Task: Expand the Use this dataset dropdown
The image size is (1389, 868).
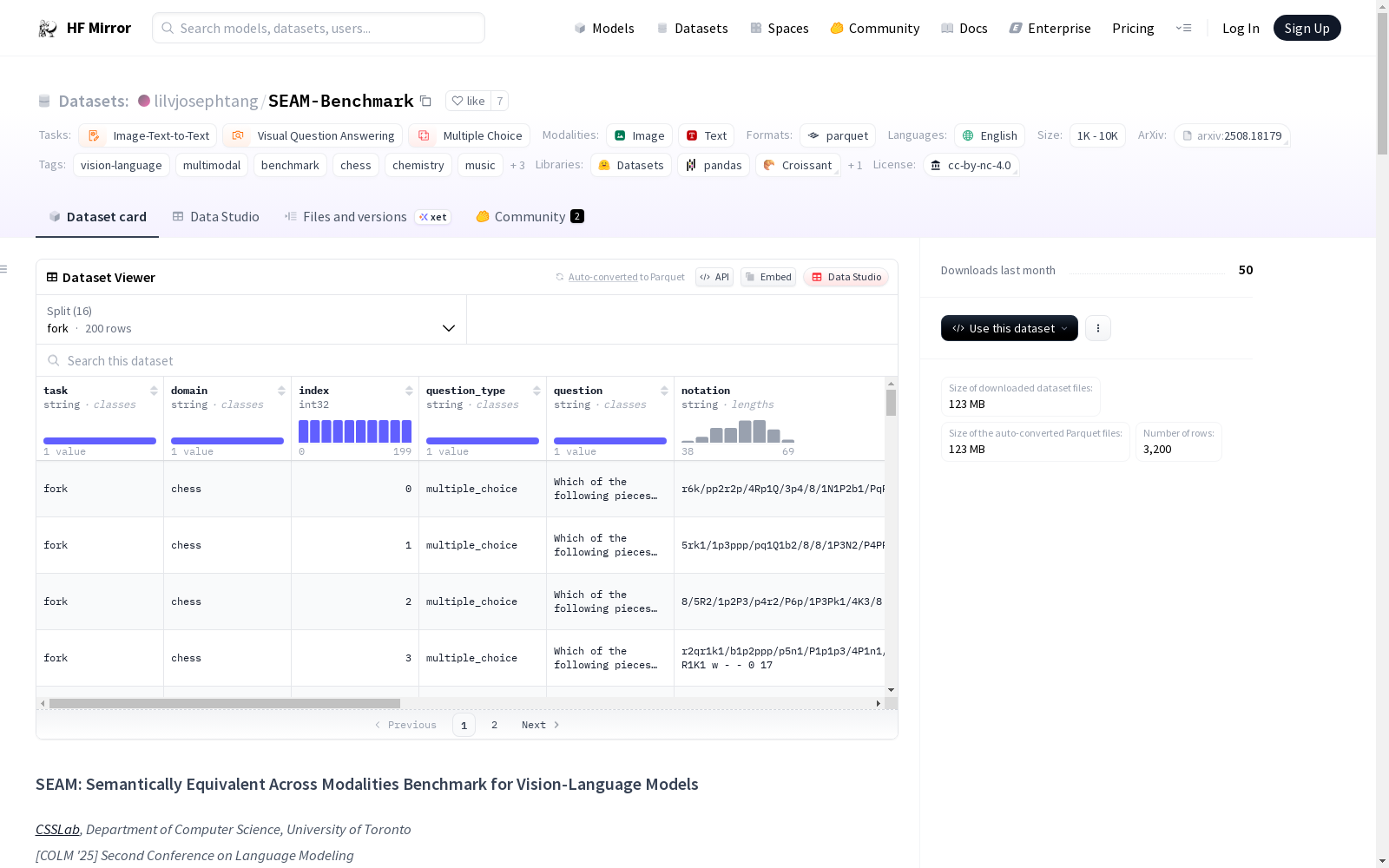Action: [1010, 328]
